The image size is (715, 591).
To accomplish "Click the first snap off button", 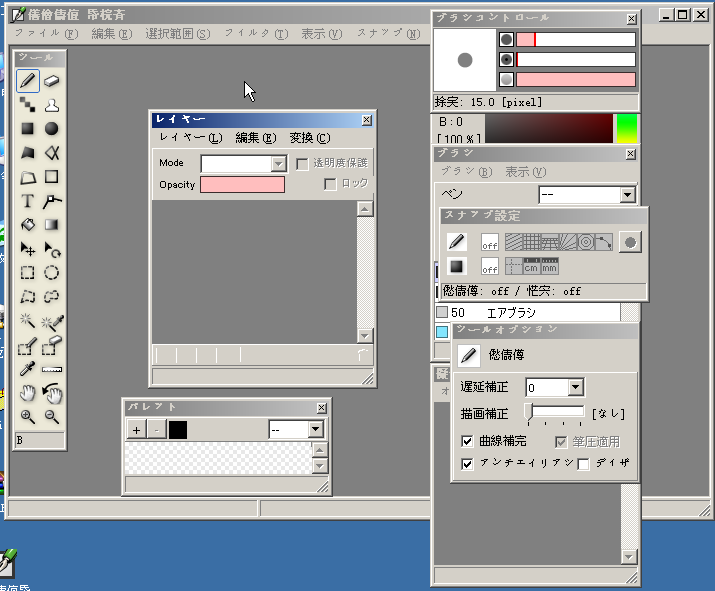I will click(490, 242).
